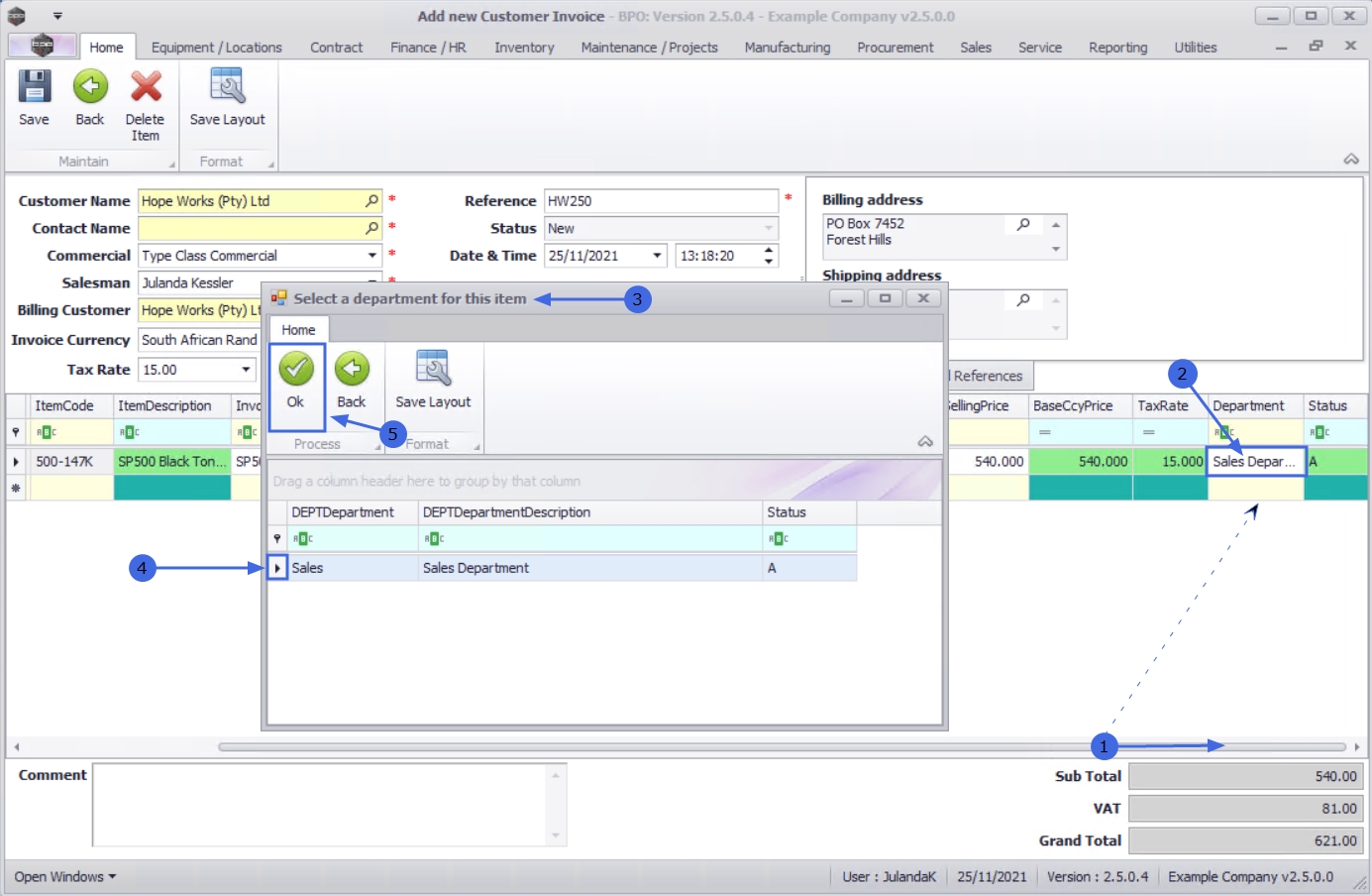Click the Open Windows button
The height and width of the screenshot is (896, 1372).
point(65,877)
